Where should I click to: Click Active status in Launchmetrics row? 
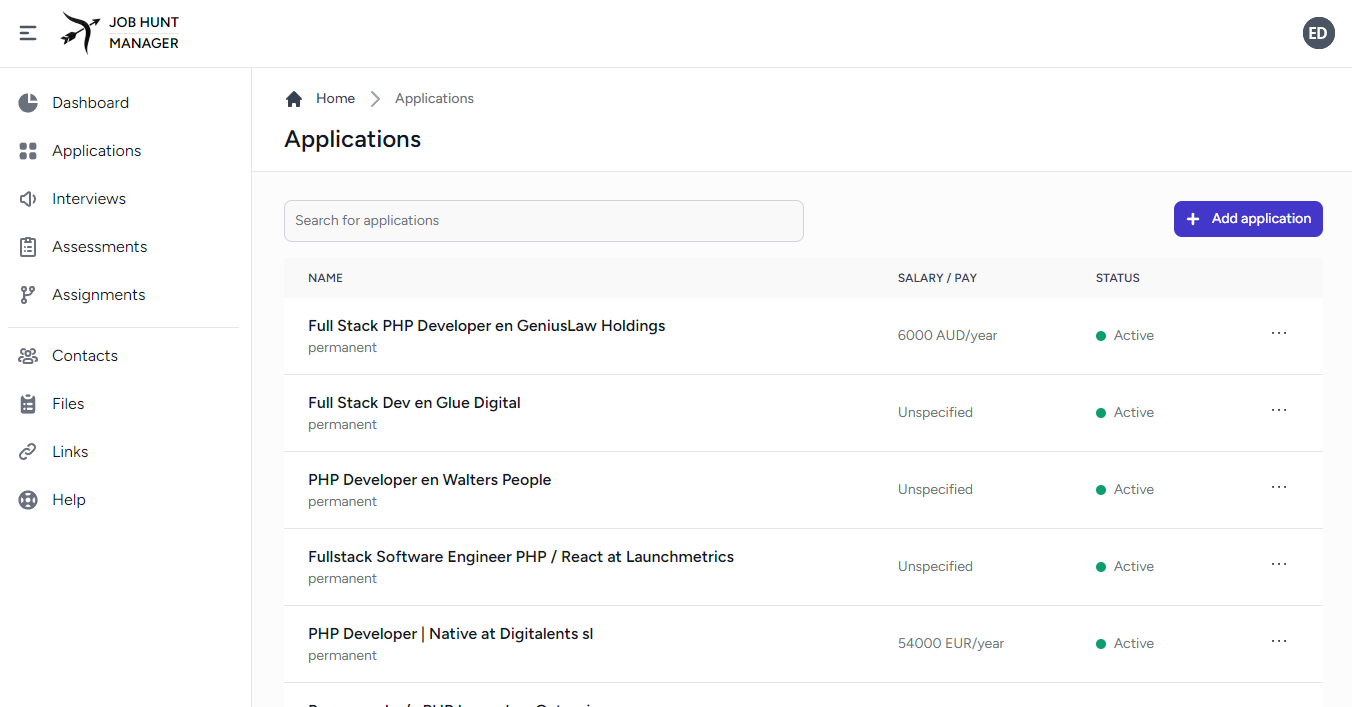click(1125, 567)
